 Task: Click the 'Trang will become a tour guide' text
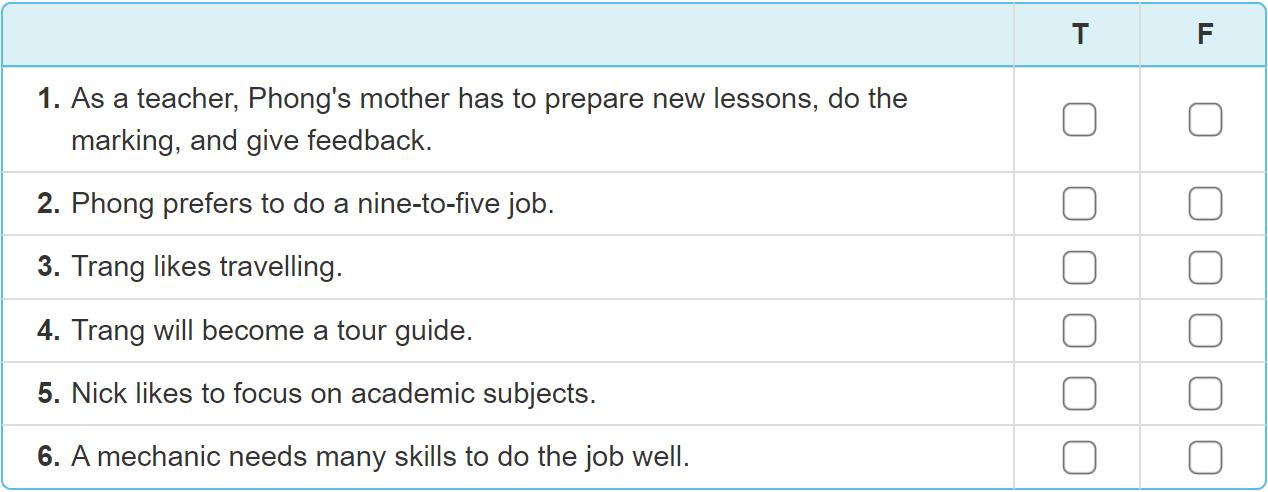coord(271,331)
